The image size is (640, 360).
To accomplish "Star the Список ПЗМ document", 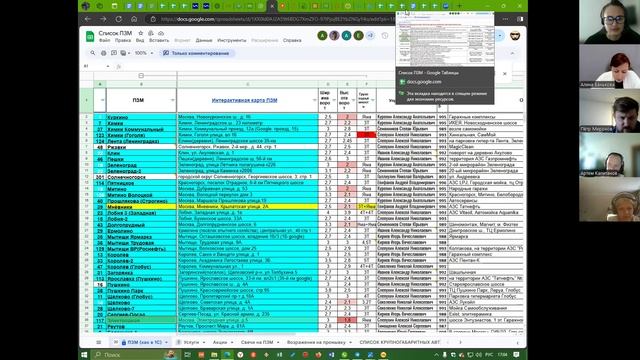I will pos(140,33).
